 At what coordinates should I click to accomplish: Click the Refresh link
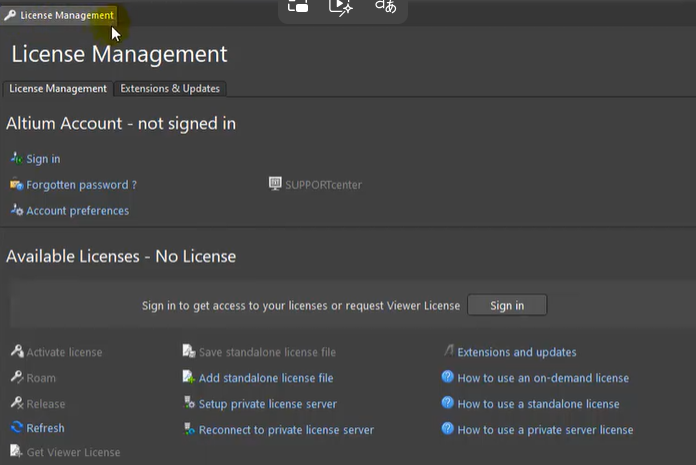45,428
